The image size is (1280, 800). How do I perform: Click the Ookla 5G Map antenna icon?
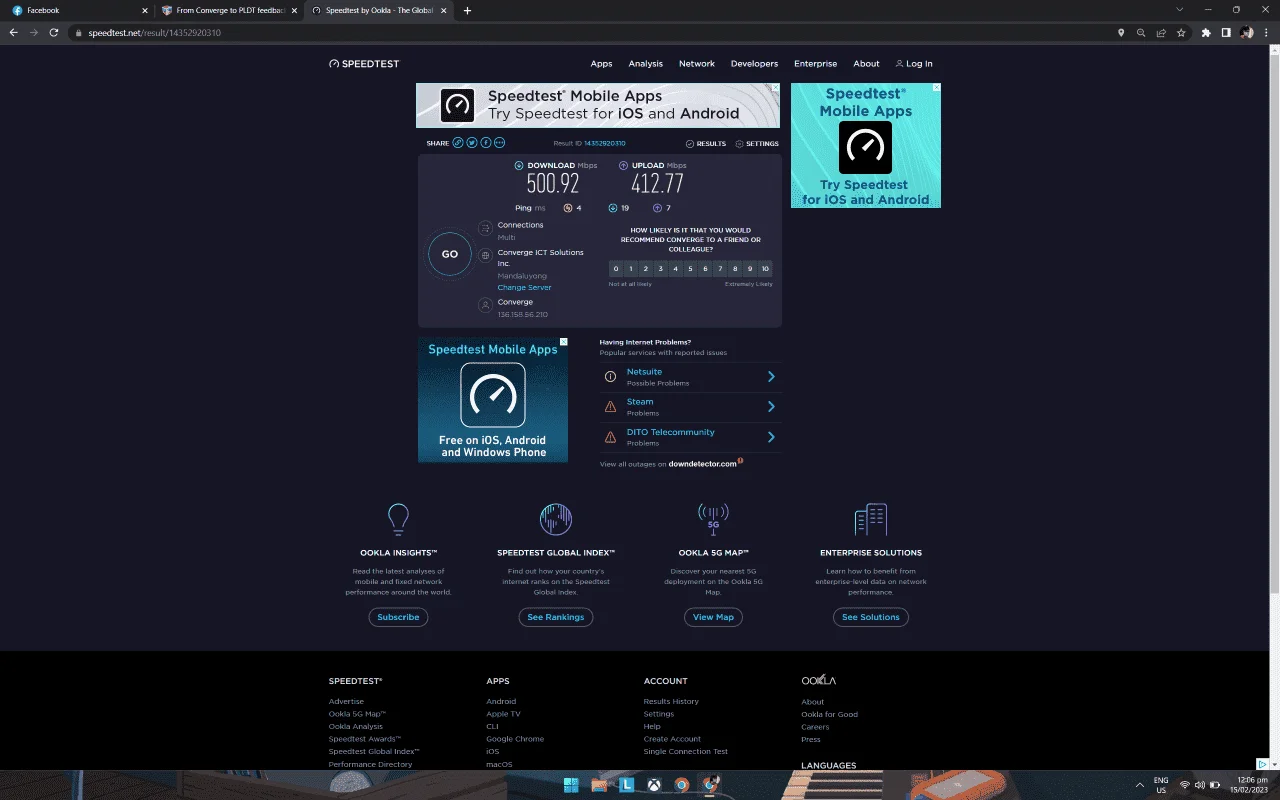click(x=713, y=519)
